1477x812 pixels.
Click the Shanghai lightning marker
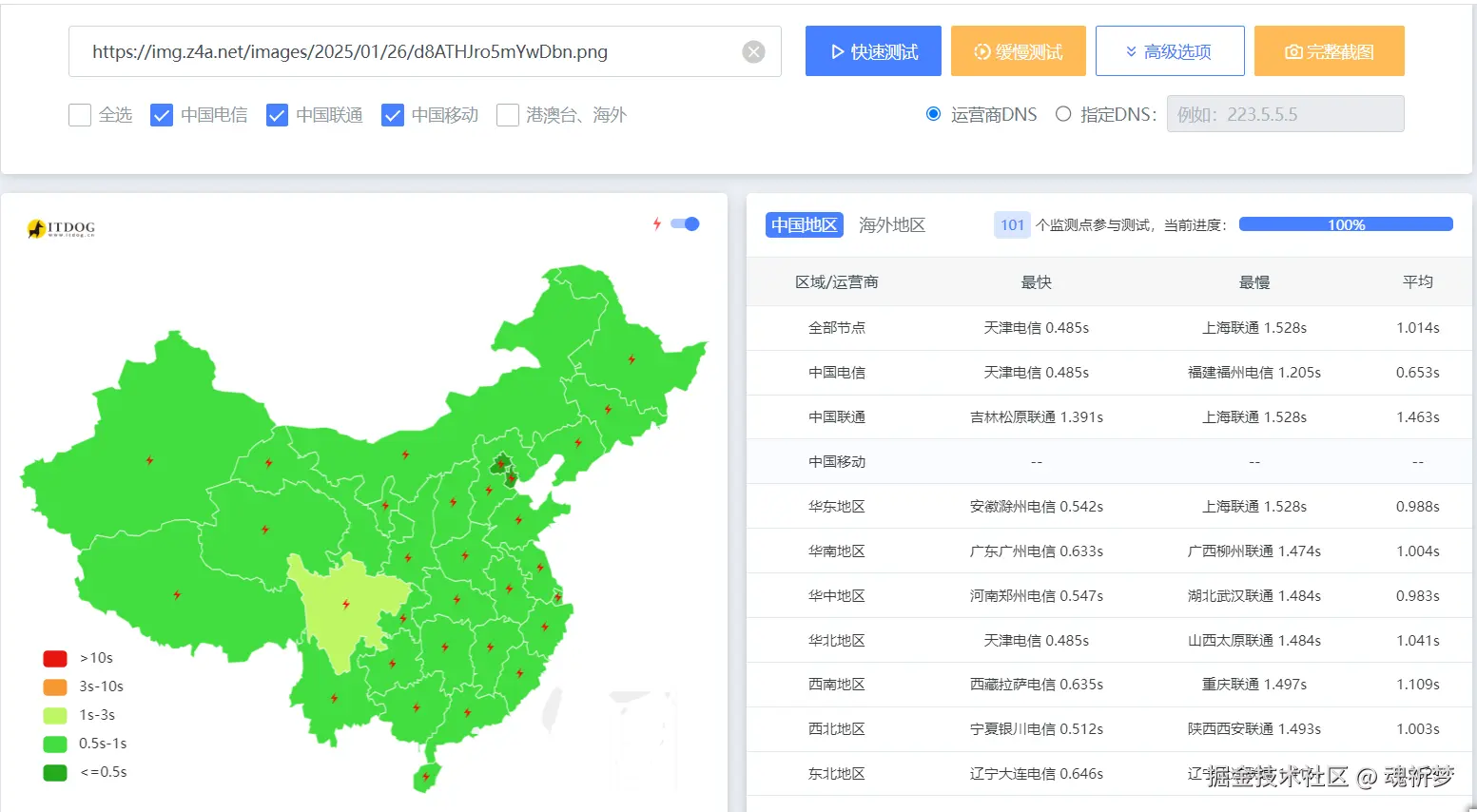(x=557, y=597)
